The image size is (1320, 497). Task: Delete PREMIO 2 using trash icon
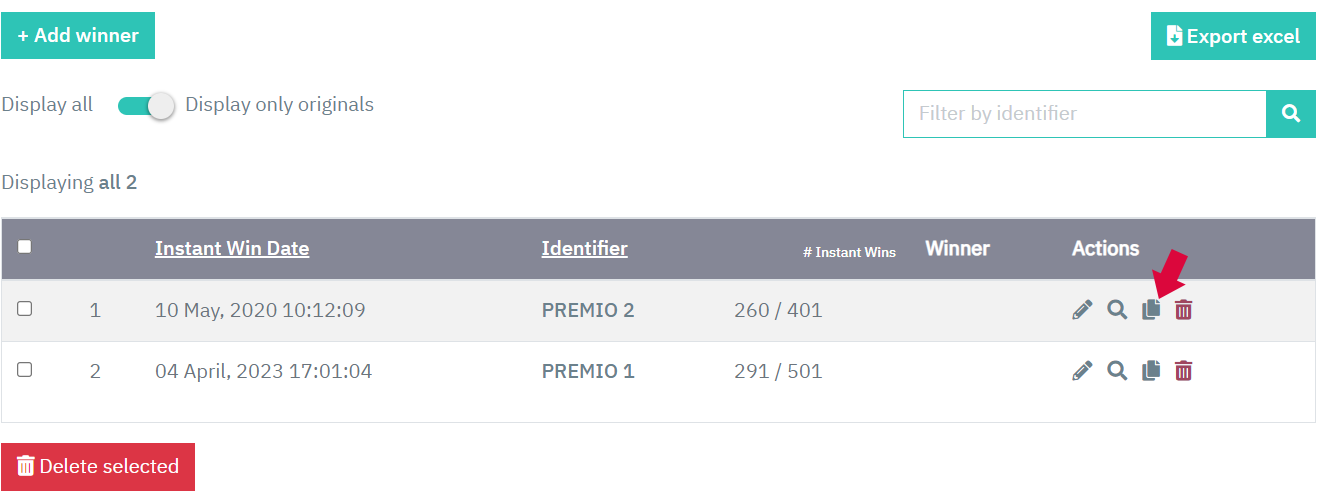tap(1184, 310)
